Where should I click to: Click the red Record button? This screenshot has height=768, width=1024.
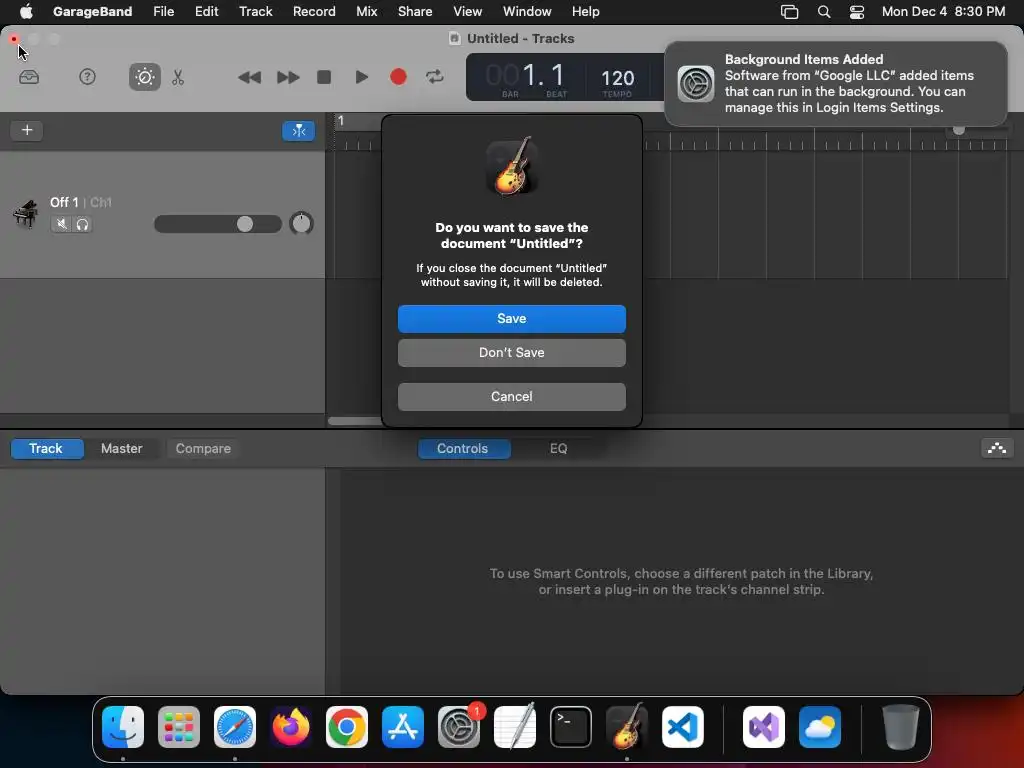tap(398, 77)
